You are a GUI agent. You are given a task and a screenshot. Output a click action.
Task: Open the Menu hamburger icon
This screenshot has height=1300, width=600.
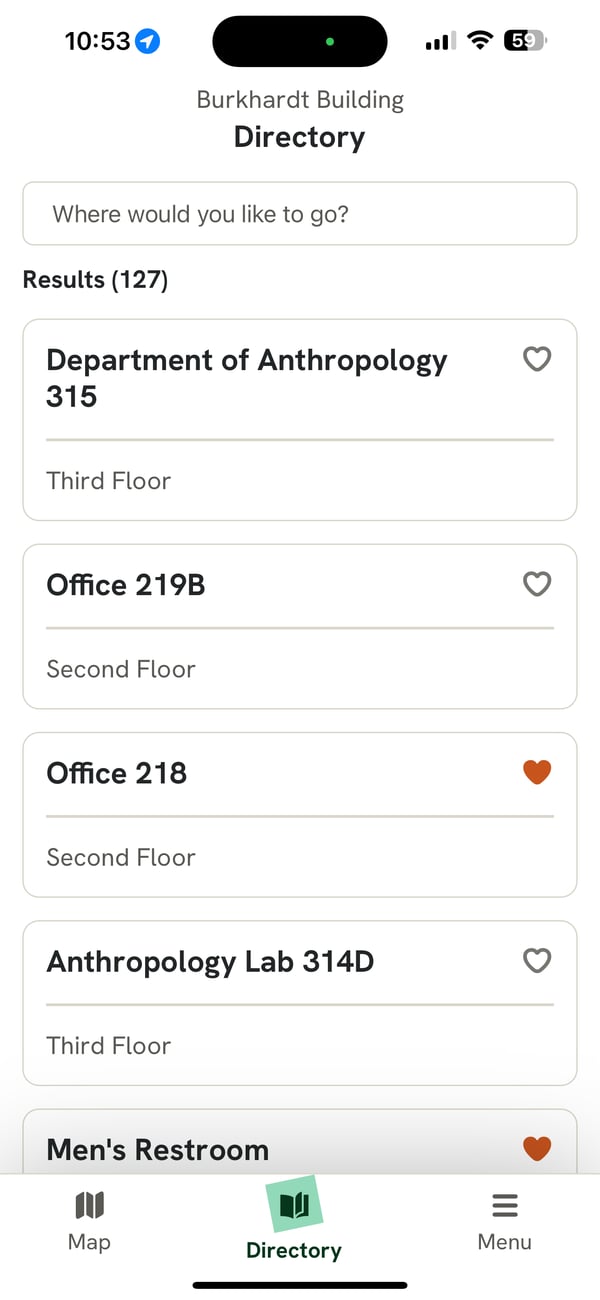(504, 1204)
